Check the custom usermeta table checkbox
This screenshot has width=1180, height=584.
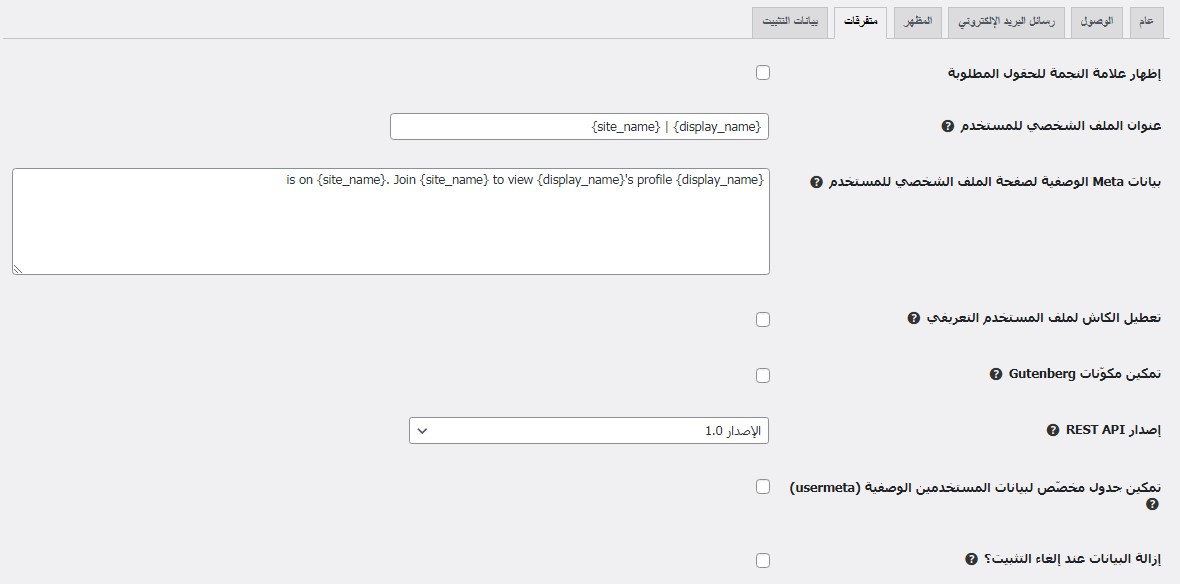point(763,486)
